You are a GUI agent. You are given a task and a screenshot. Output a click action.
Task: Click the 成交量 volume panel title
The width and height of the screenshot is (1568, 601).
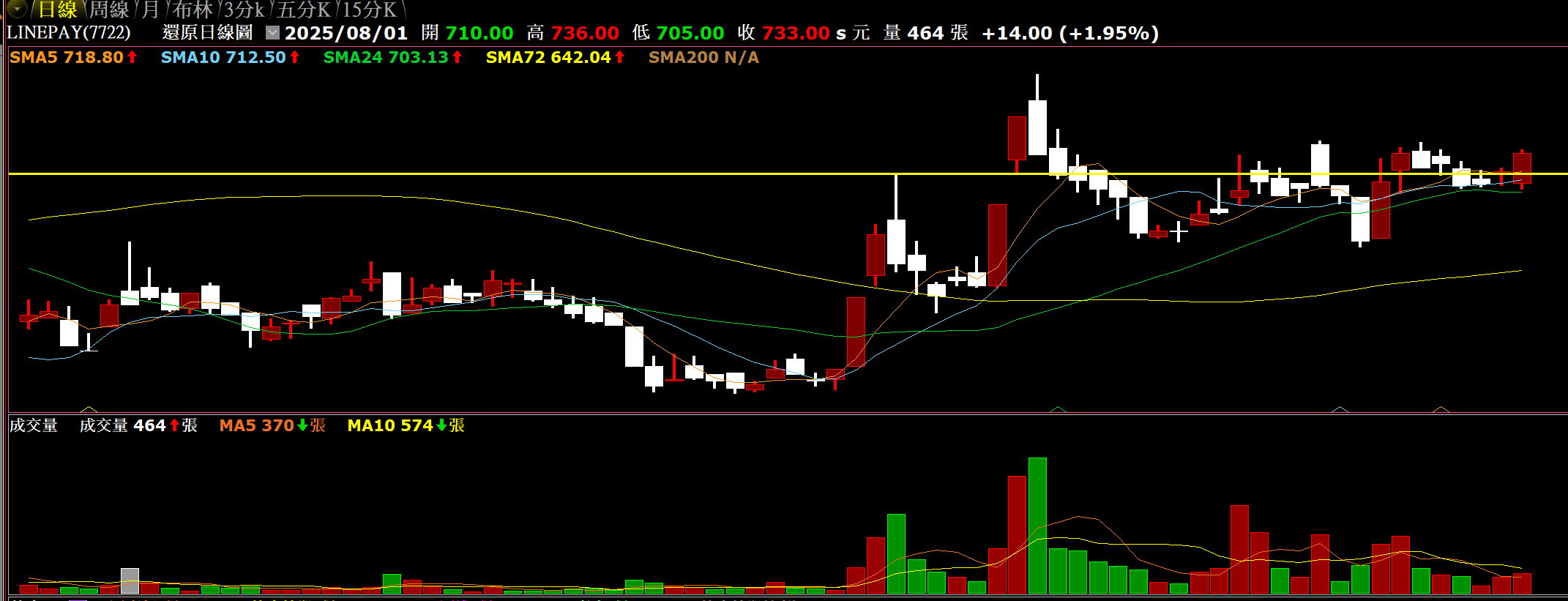[x=34, y=425]
